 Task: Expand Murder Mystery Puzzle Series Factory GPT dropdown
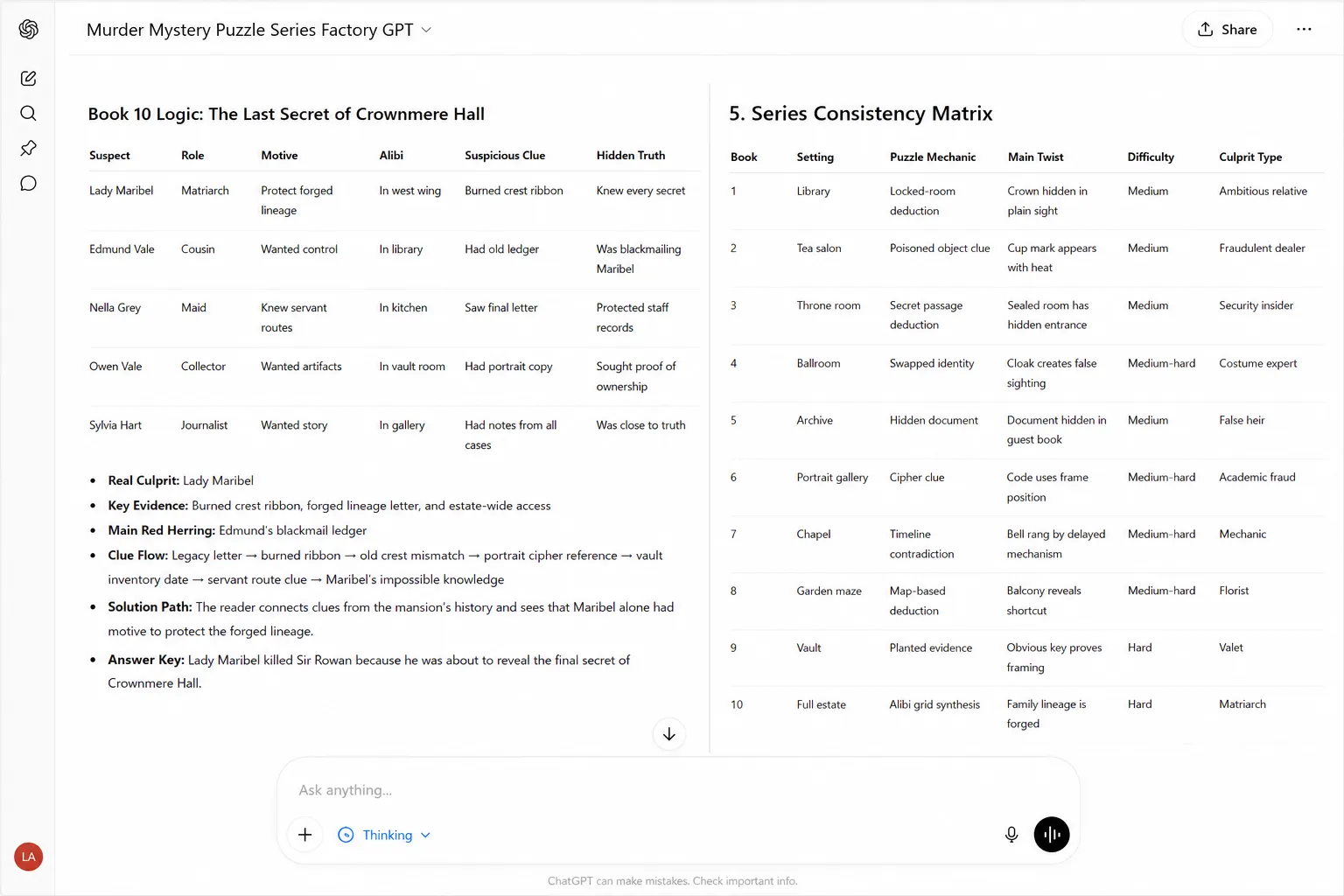pyautogui.click(x=259, y=30)
